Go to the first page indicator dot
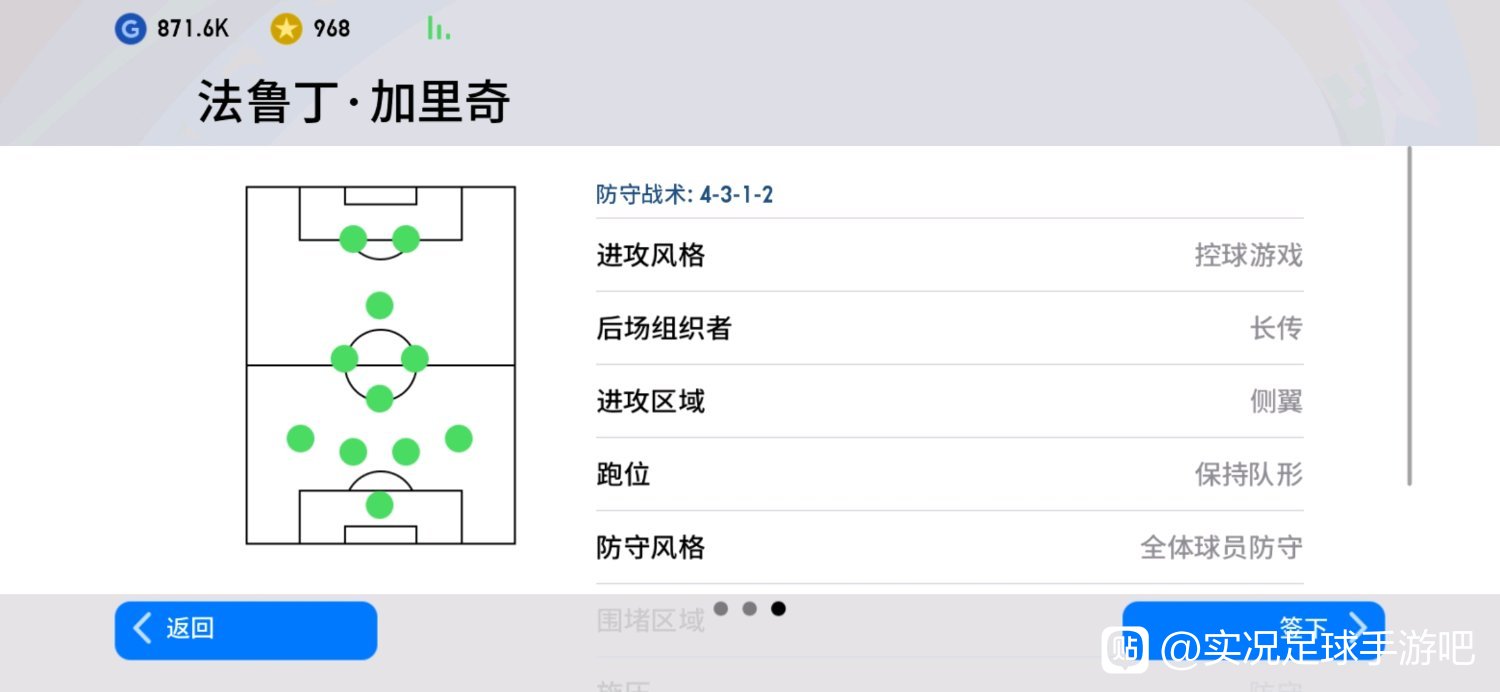This screenshot has height=692, width=1500. (x=721, y=608)
